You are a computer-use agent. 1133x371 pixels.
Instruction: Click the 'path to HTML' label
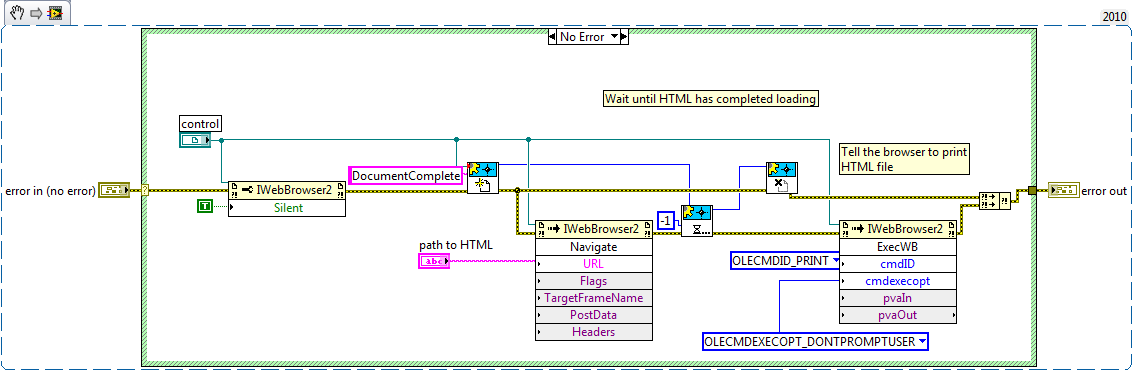(x=456, y=245)
